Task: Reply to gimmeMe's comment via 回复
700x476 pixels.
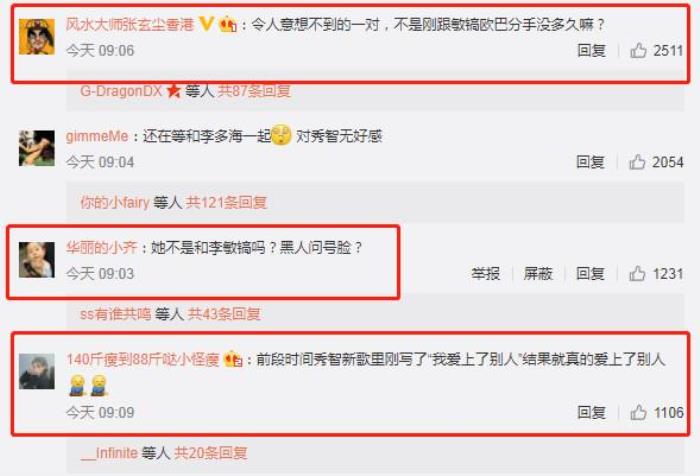Action: coord(590,162)
